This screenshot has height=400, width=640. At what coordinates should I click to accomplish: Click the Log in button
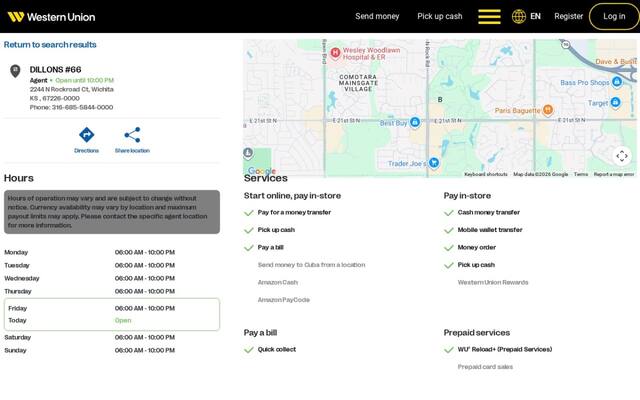(x=614, y=16)
